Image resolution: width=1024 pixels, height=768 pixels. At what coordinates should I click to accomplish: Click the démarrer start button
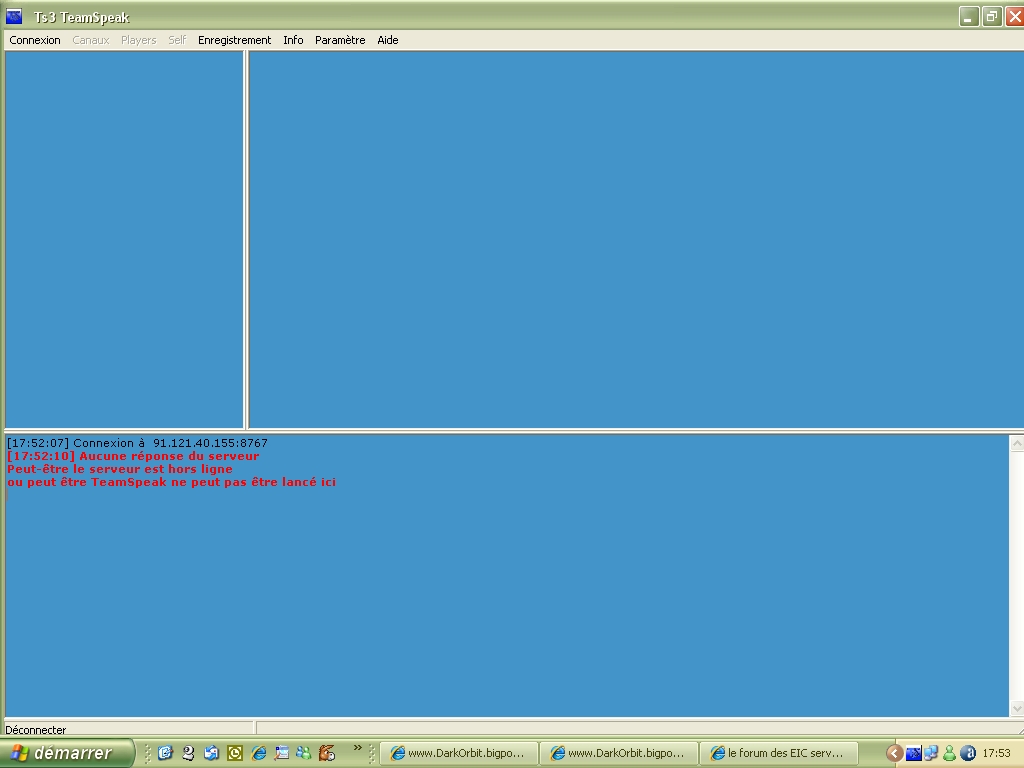[x=67, y=753]
